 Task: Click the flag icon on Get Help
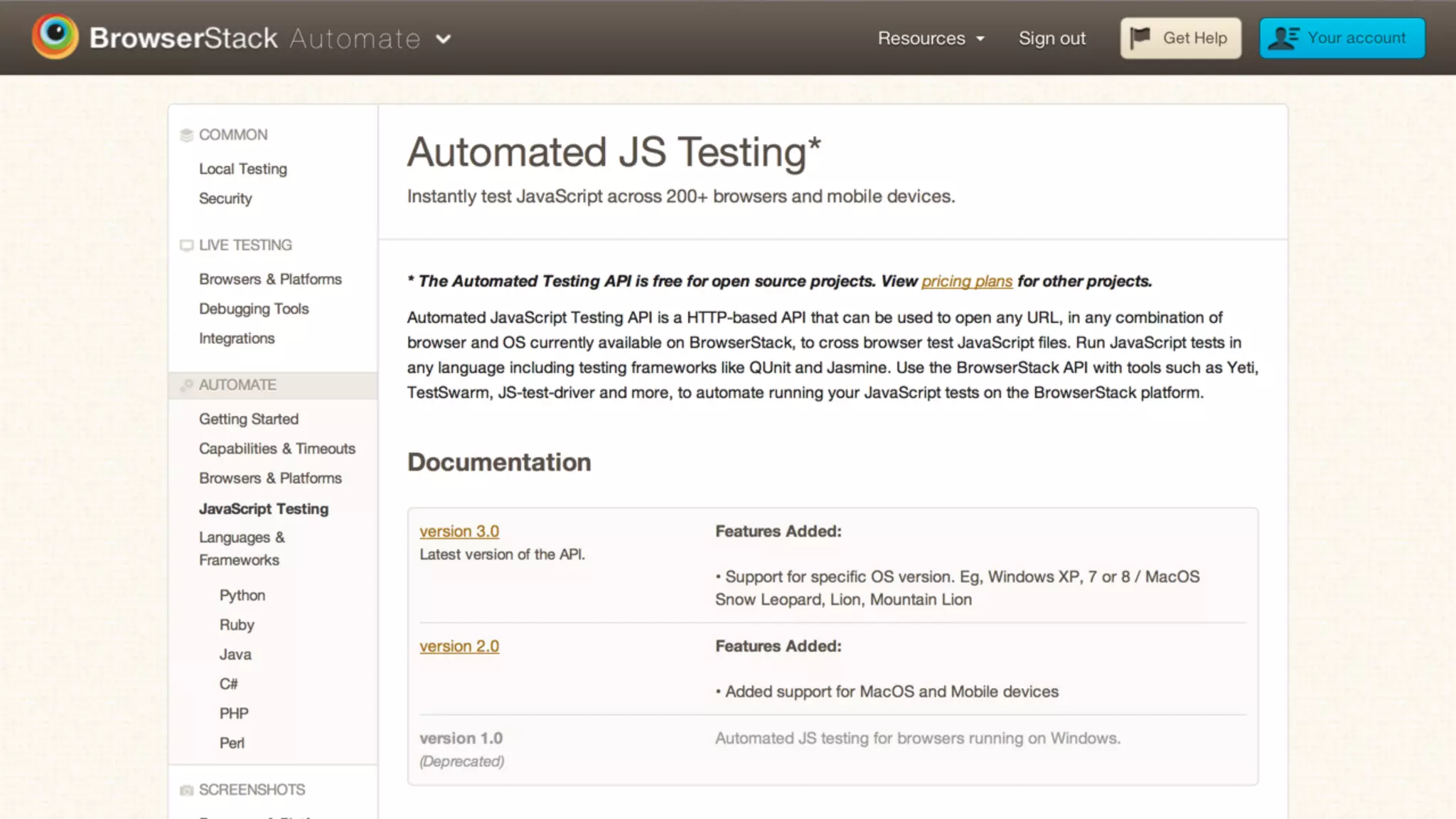1140,38
